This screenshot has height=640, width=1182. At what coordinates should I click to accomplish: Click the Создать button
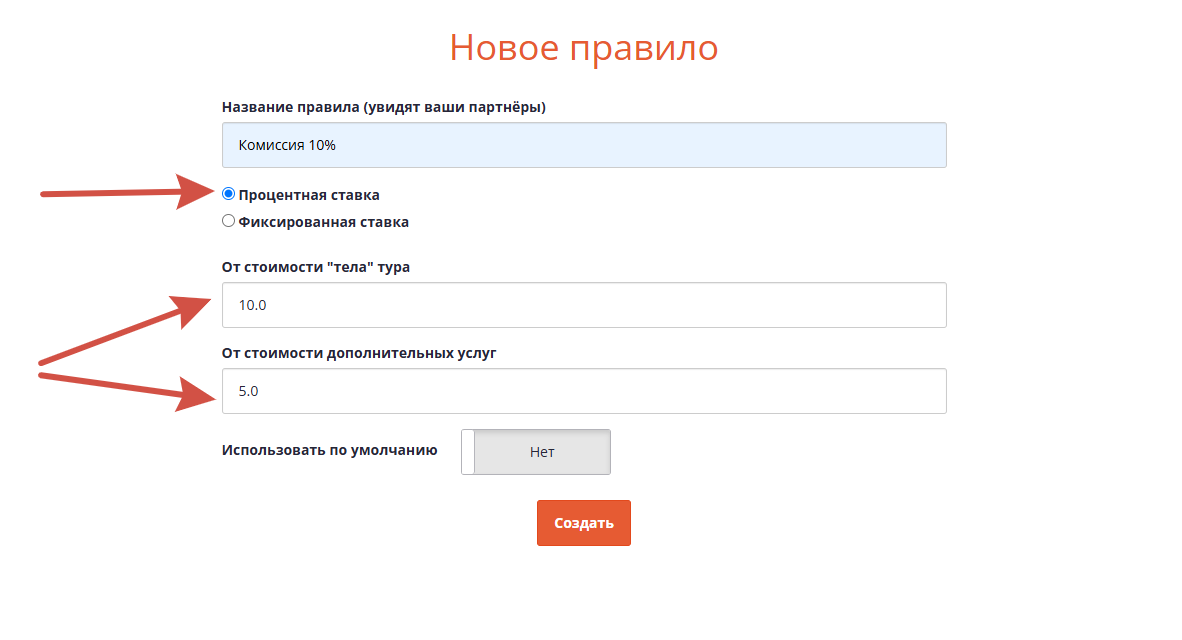pos(583,522)
